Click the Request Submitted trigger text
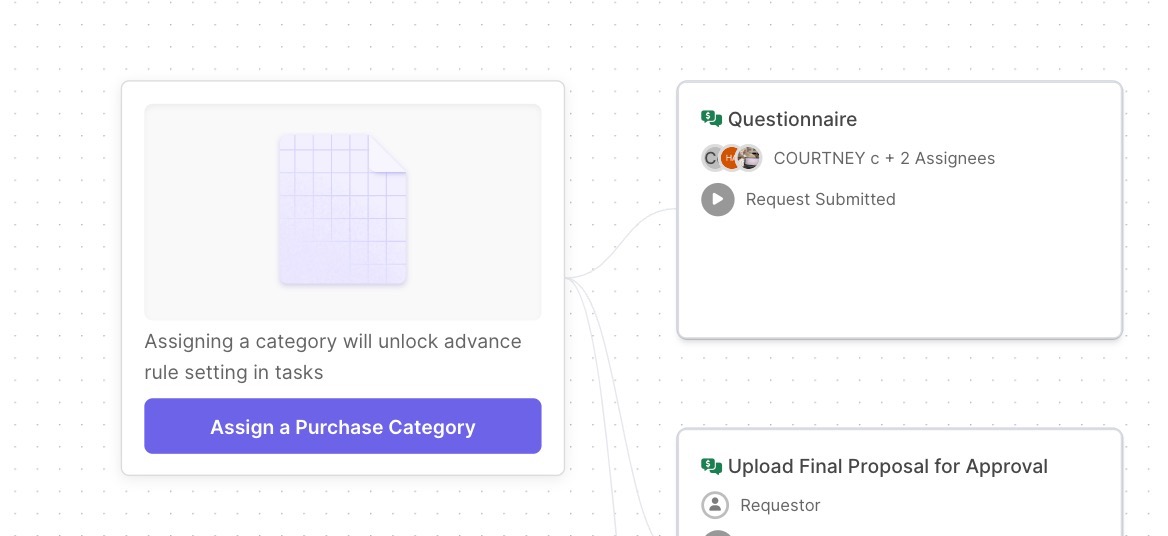This screenshot has width=1168, height=536. click(x=820, y=200)
